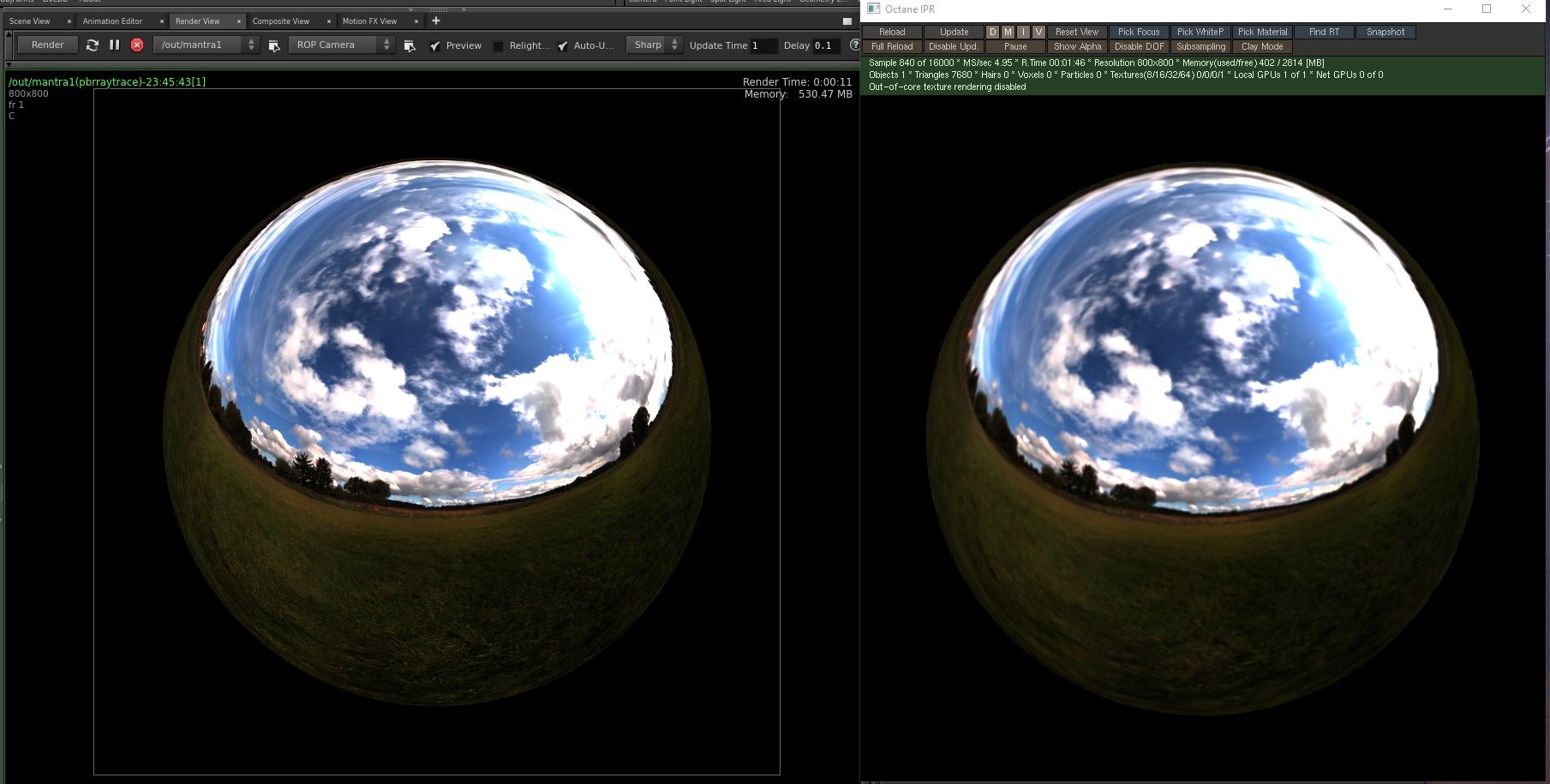Click Reset View in Octane IPR
The height and width of the screenshot is (784, 1550).
pyautogui.click(x=1077, y=33)
